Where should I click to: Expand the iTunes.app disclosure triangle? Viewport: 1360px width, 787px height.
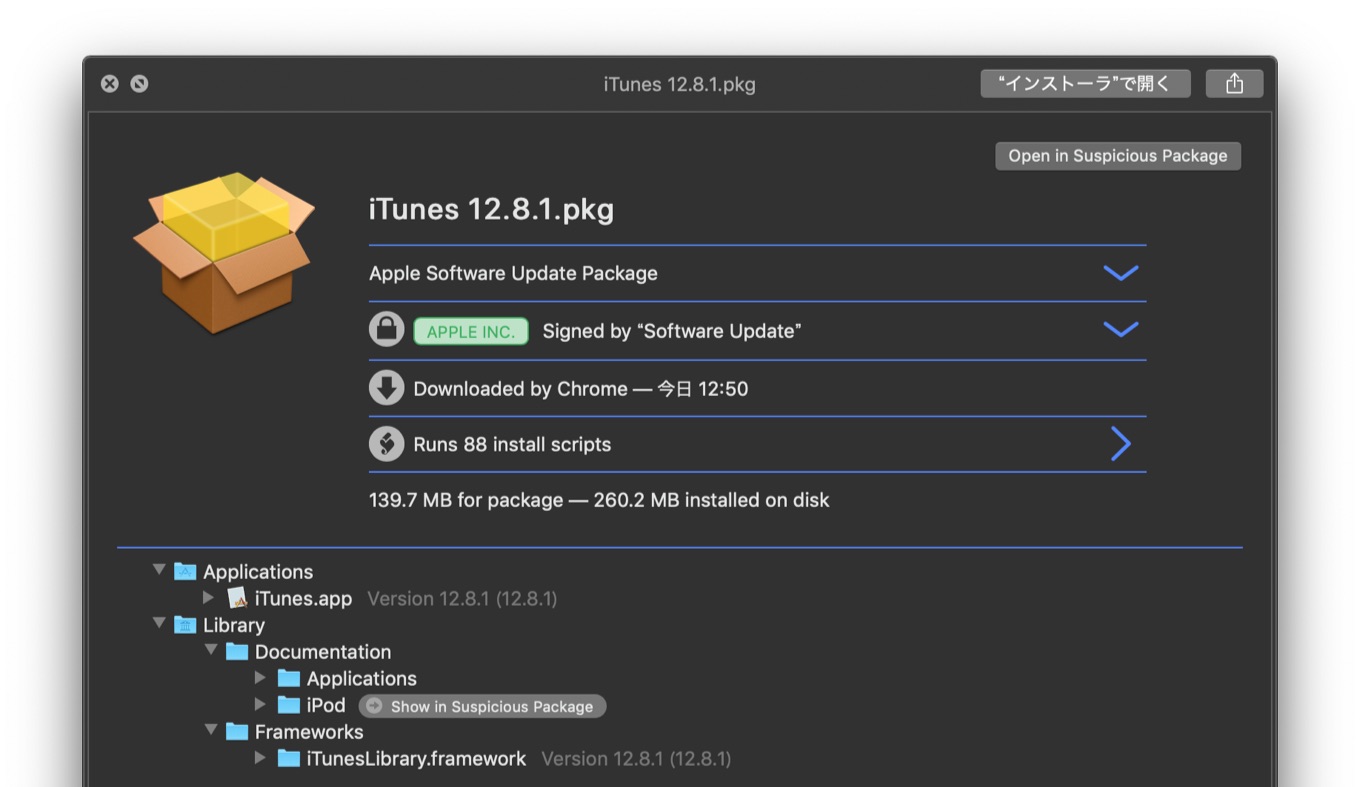[x=208, y=598]
